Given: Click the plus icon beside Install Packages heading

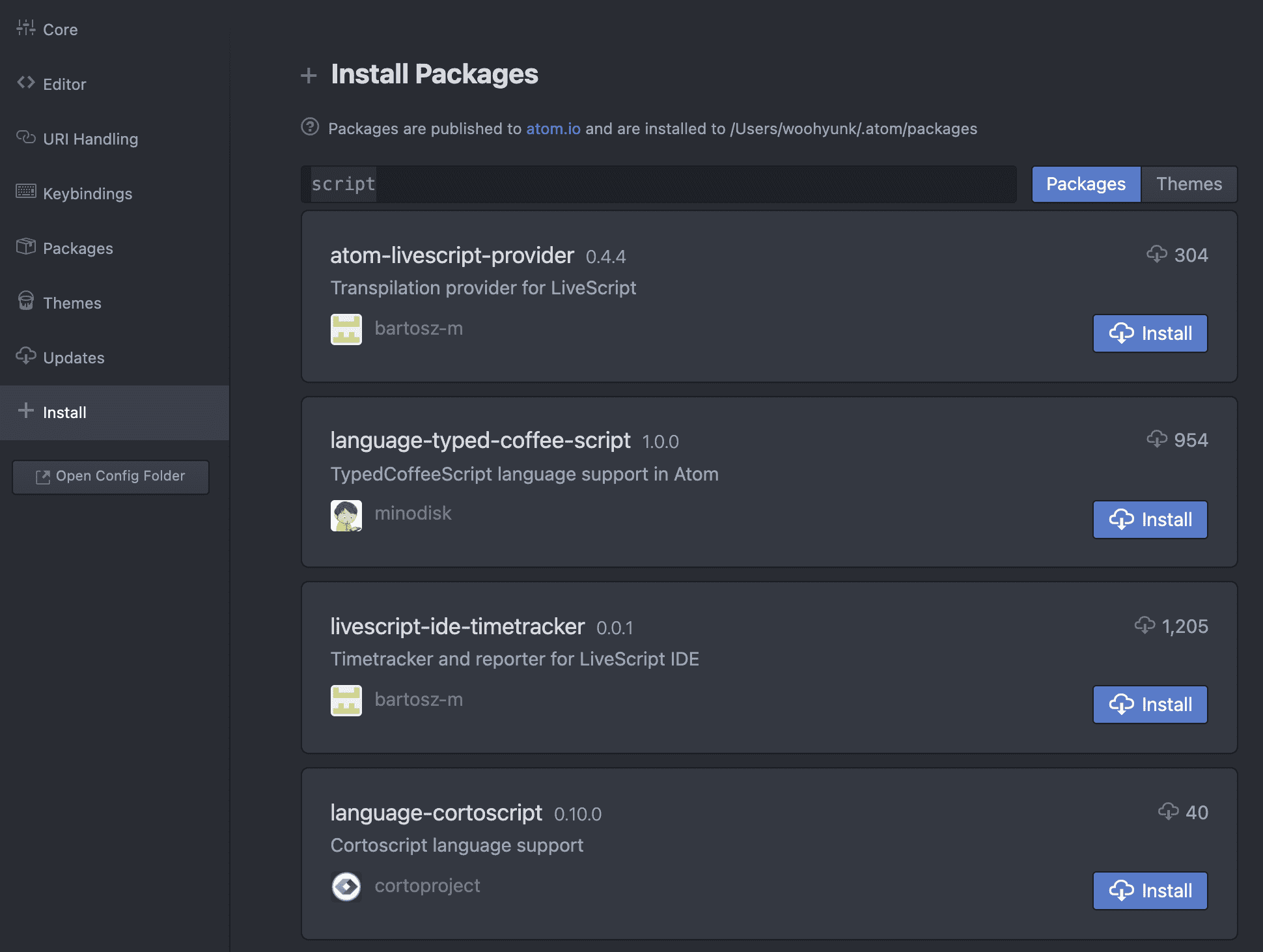Looking at the screenshot, I should click(309, 76).
